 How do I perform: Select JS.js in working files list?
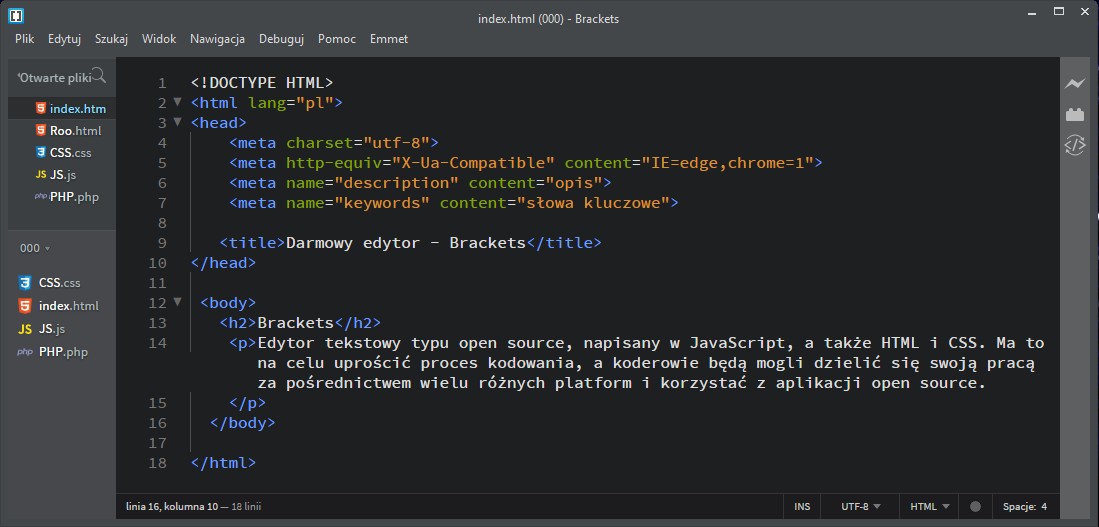pyautogui.click(x=62, y=174)
